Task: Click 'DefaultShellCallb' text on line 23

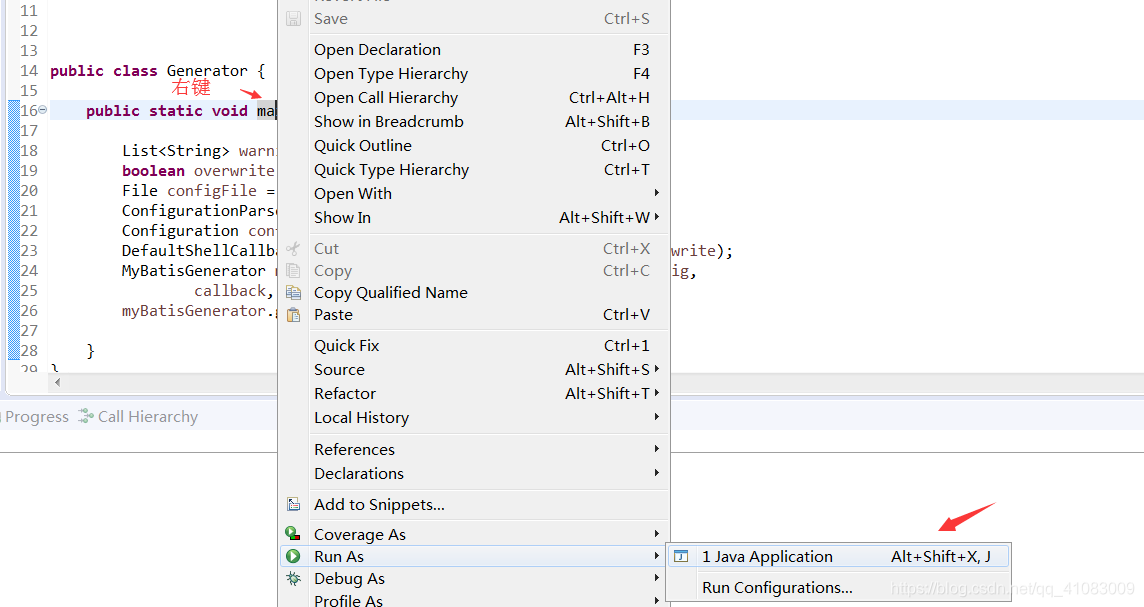Action: 199,251
